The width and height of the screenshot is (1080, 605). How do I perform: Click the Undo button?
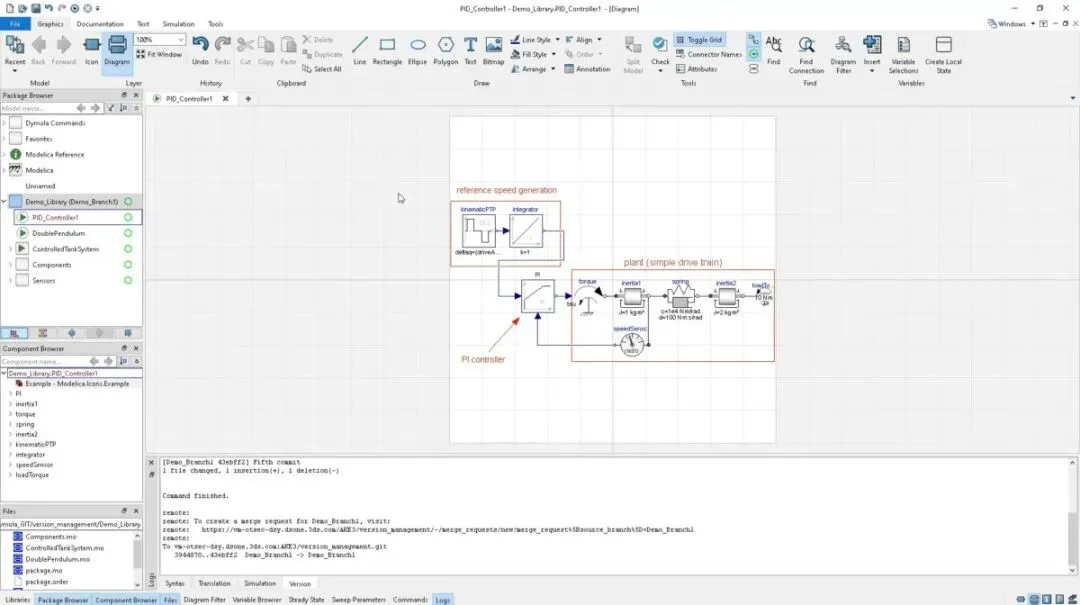[x=200, y=51]
